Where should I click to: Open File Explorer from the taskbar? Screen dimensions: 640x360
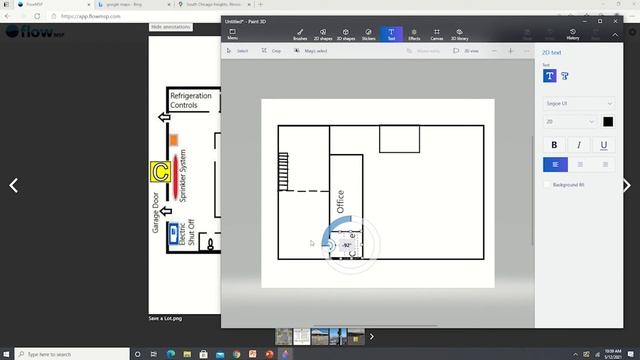click(x=187, y=354)
